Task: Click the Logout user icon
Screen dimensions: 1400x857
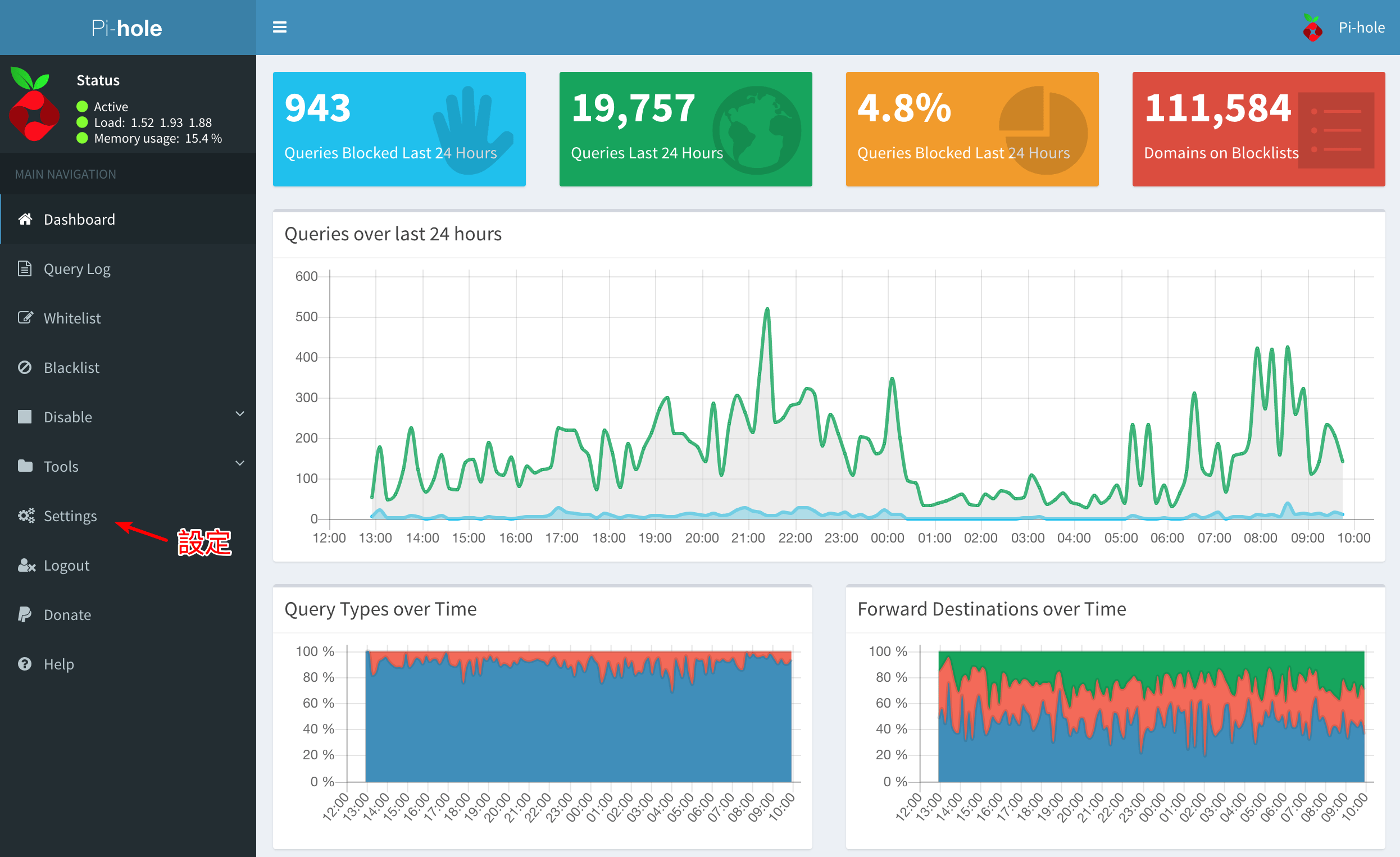Action: [26, 566]
